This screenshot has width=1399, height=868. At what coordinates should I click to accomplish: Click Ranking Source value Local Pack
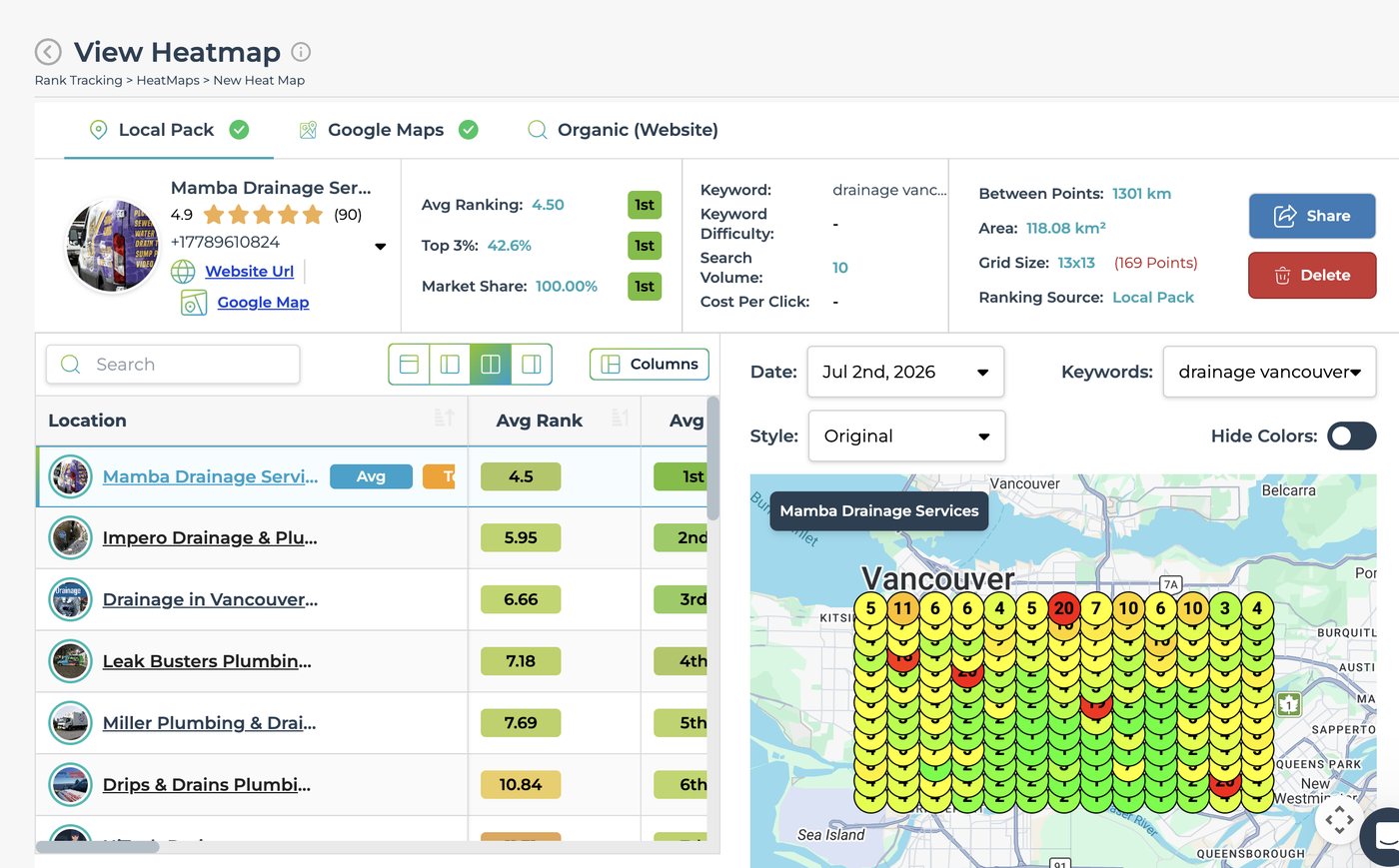click(x=1153, y=298)
